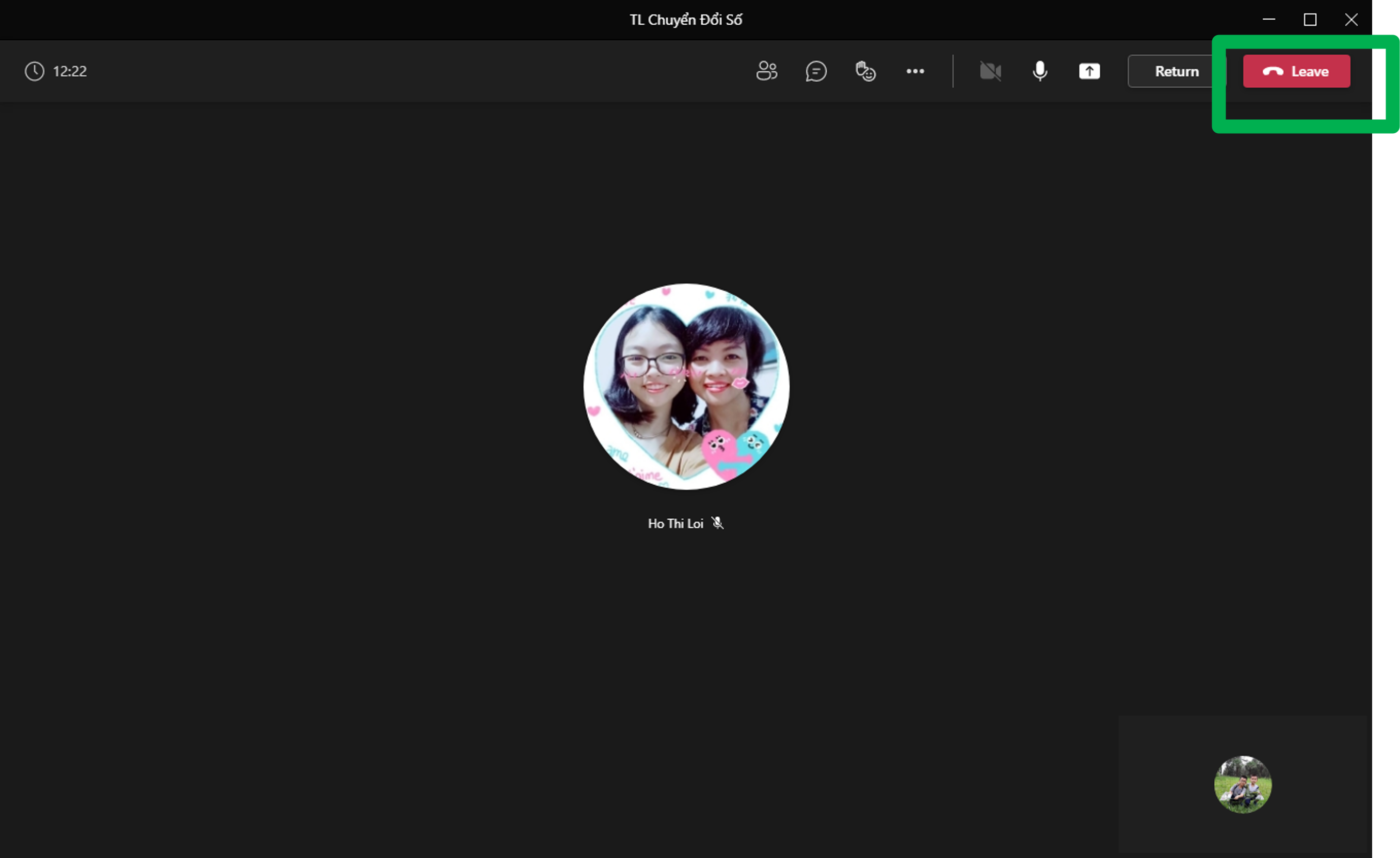Click the phone icon inside Leave button
This screenshot has height=858, width=1400.
[x=1273, y=72]
